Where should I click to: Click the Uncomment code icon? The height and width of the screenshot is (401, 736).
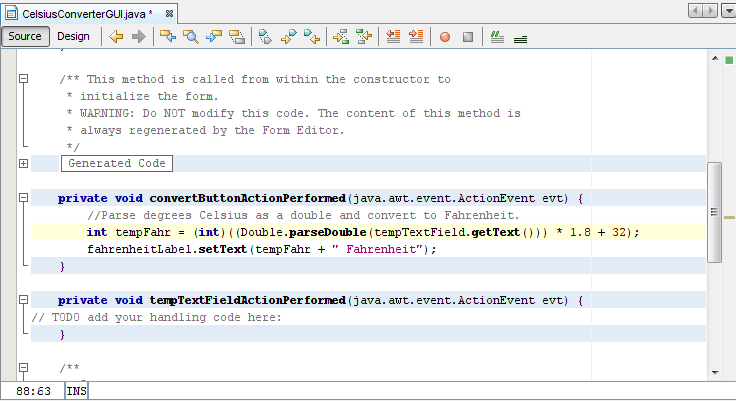[x=520, y=37]
